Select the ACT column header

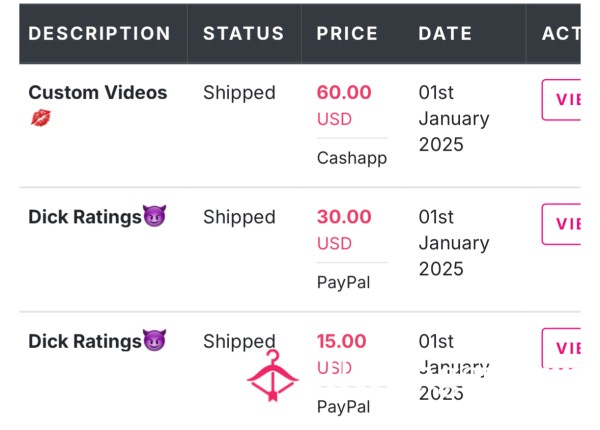click(x=561, y=33)
